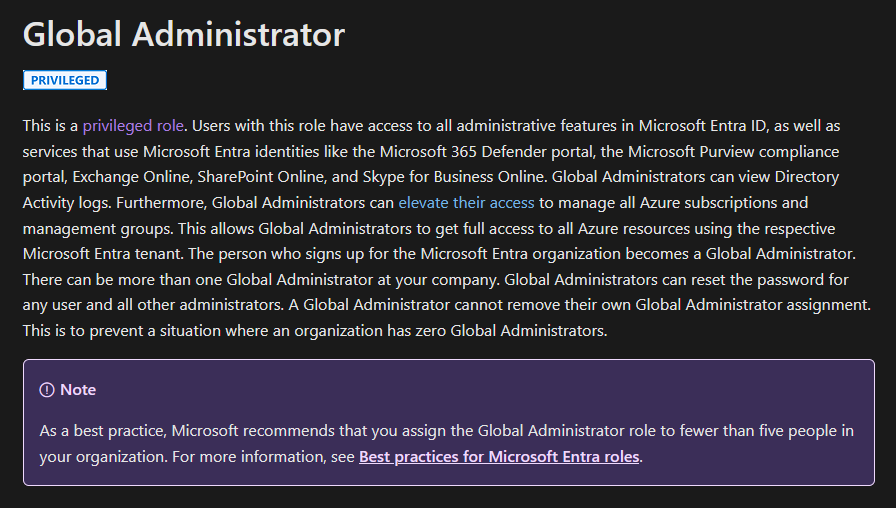Screen dimensions: 896x508
Task: Follow the "elevate their access" hyperlink
Action: (x=466, y=202)
